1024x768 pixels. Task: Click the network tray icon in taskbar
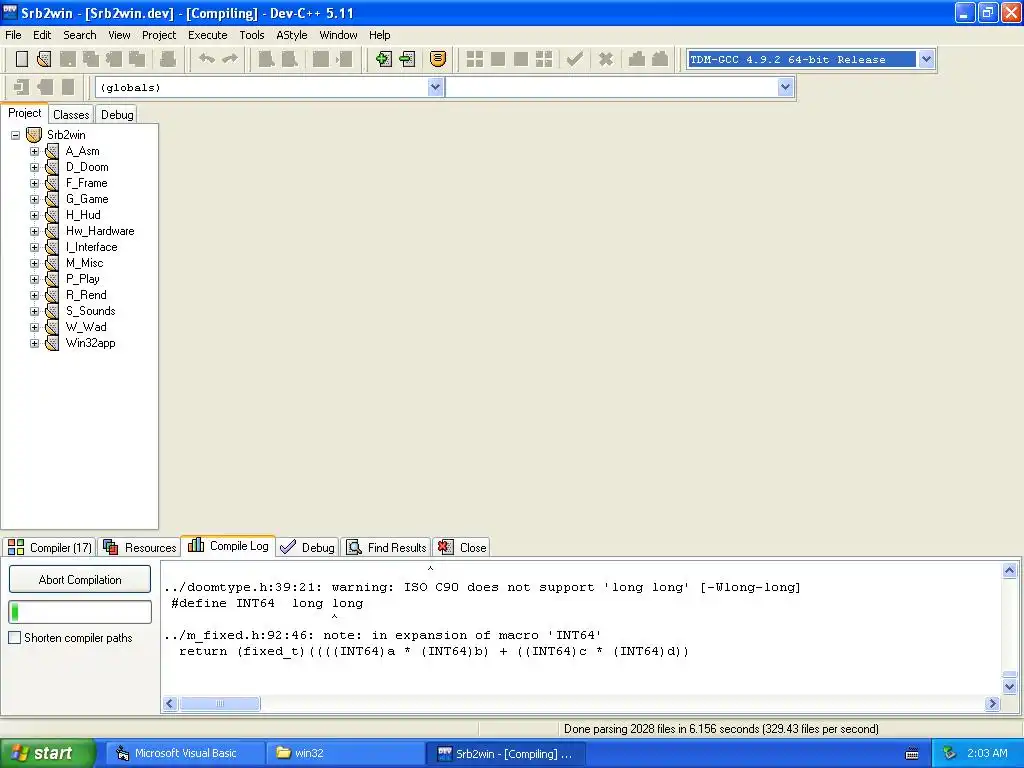(950, 753)
